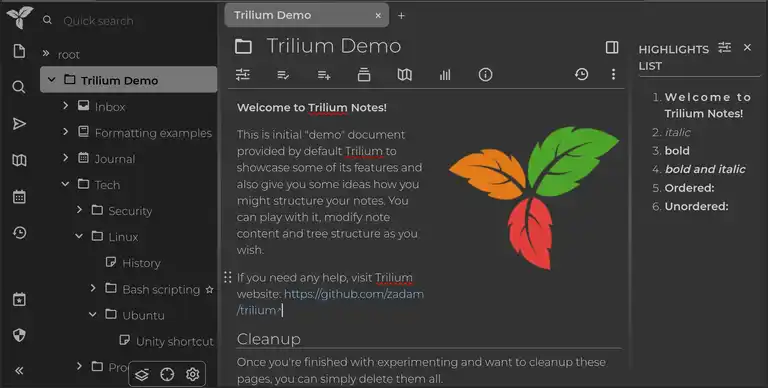Viewport: 768px width, 388px height.
Task: Open inherited attributes icon in ribbon
Action: coord(324,75)
